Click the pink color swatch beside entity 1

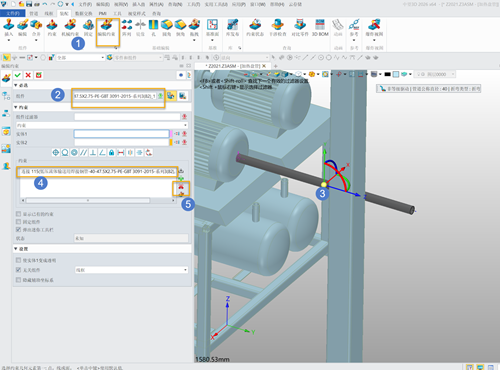point(171,134)
